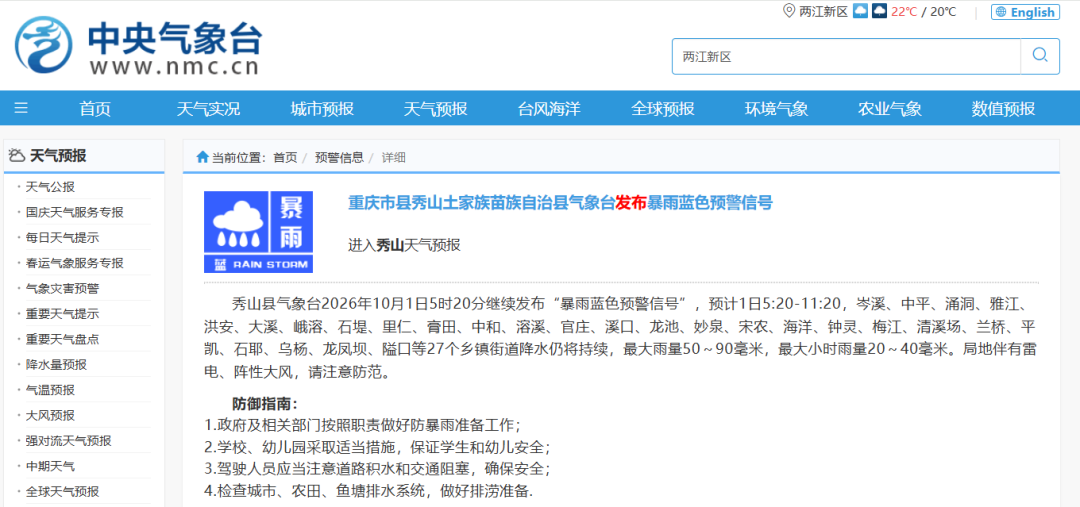Switch language with English button

click(1025, 12)
